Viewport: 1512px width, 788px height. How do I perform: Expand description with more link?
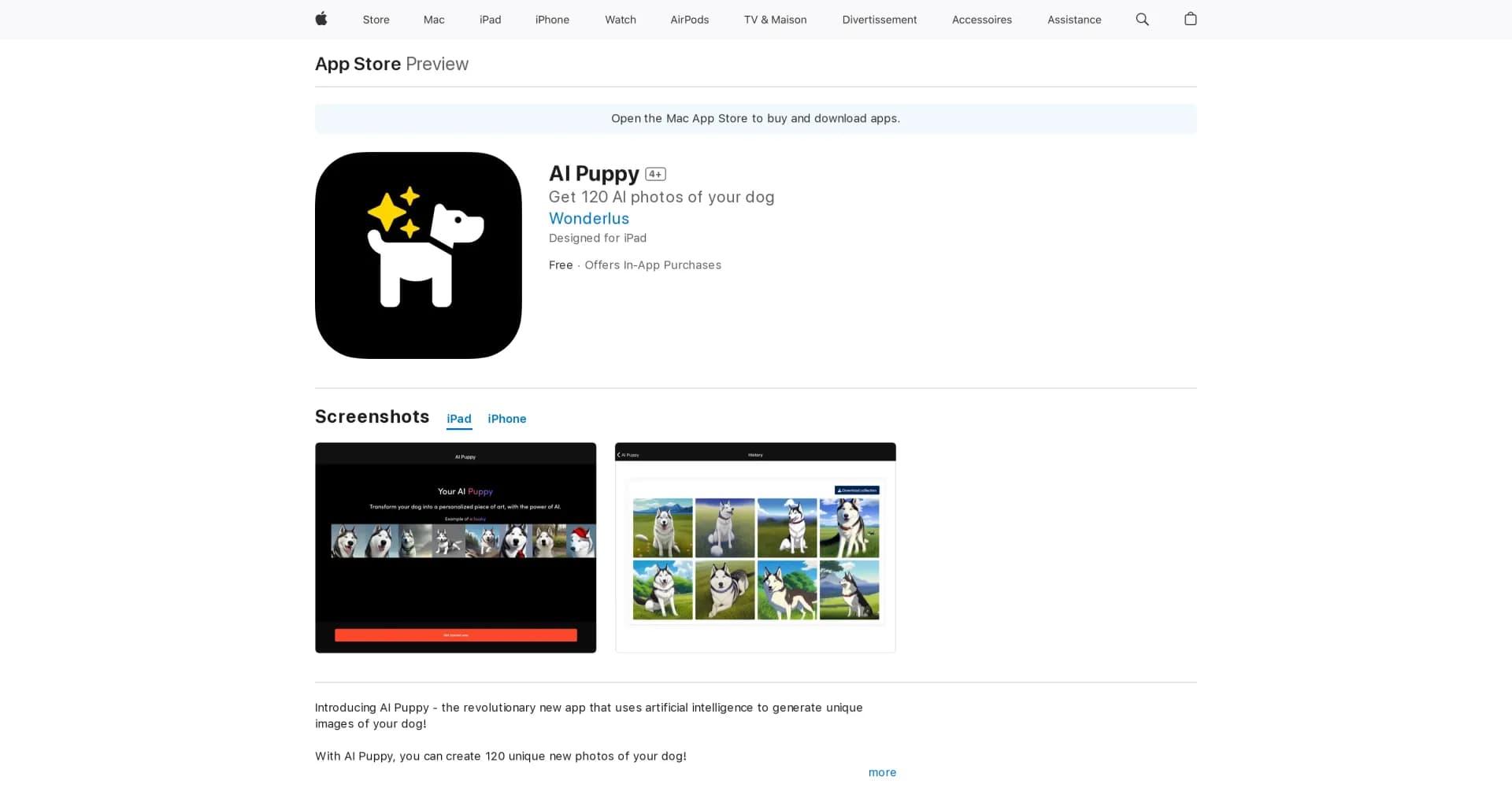tap(882, 772)
